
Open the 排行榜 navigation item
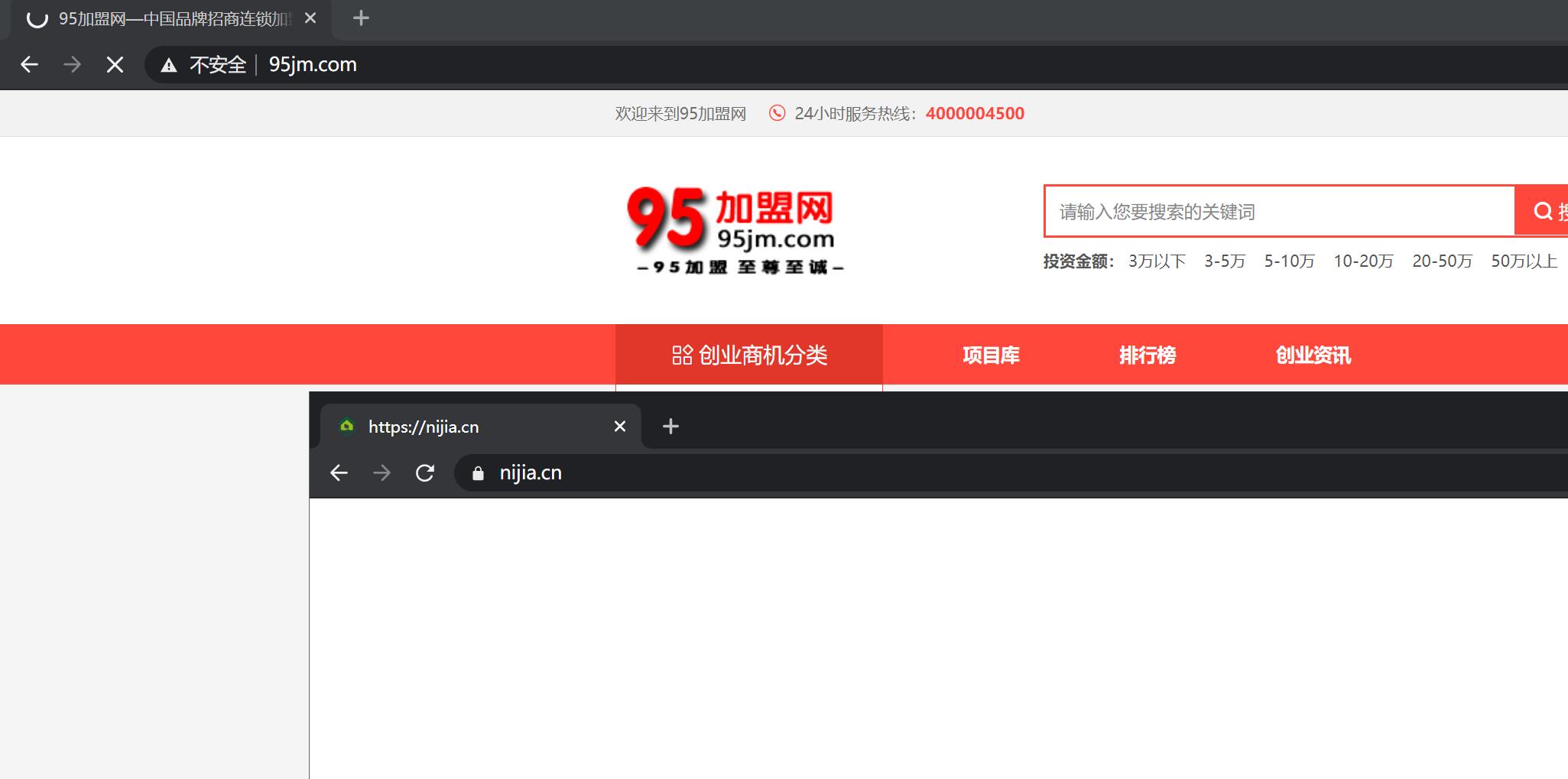pos(1148,355)
